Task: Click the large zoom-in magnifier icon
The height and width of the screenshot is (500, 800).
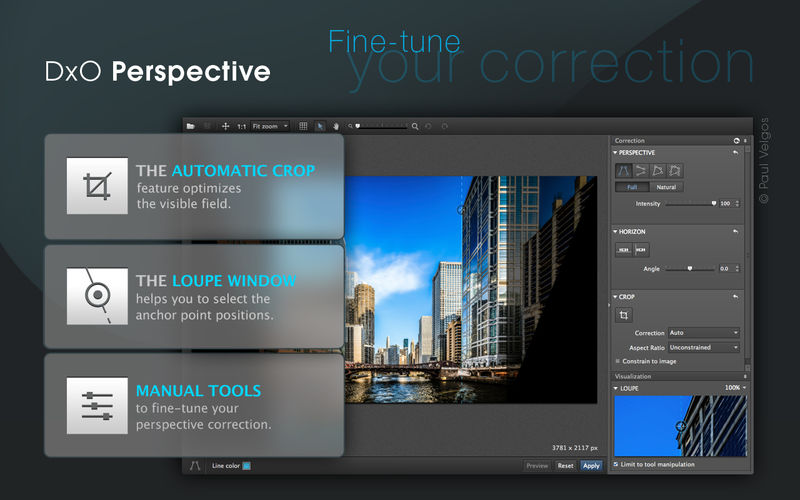Action: [x=415, y=126]
